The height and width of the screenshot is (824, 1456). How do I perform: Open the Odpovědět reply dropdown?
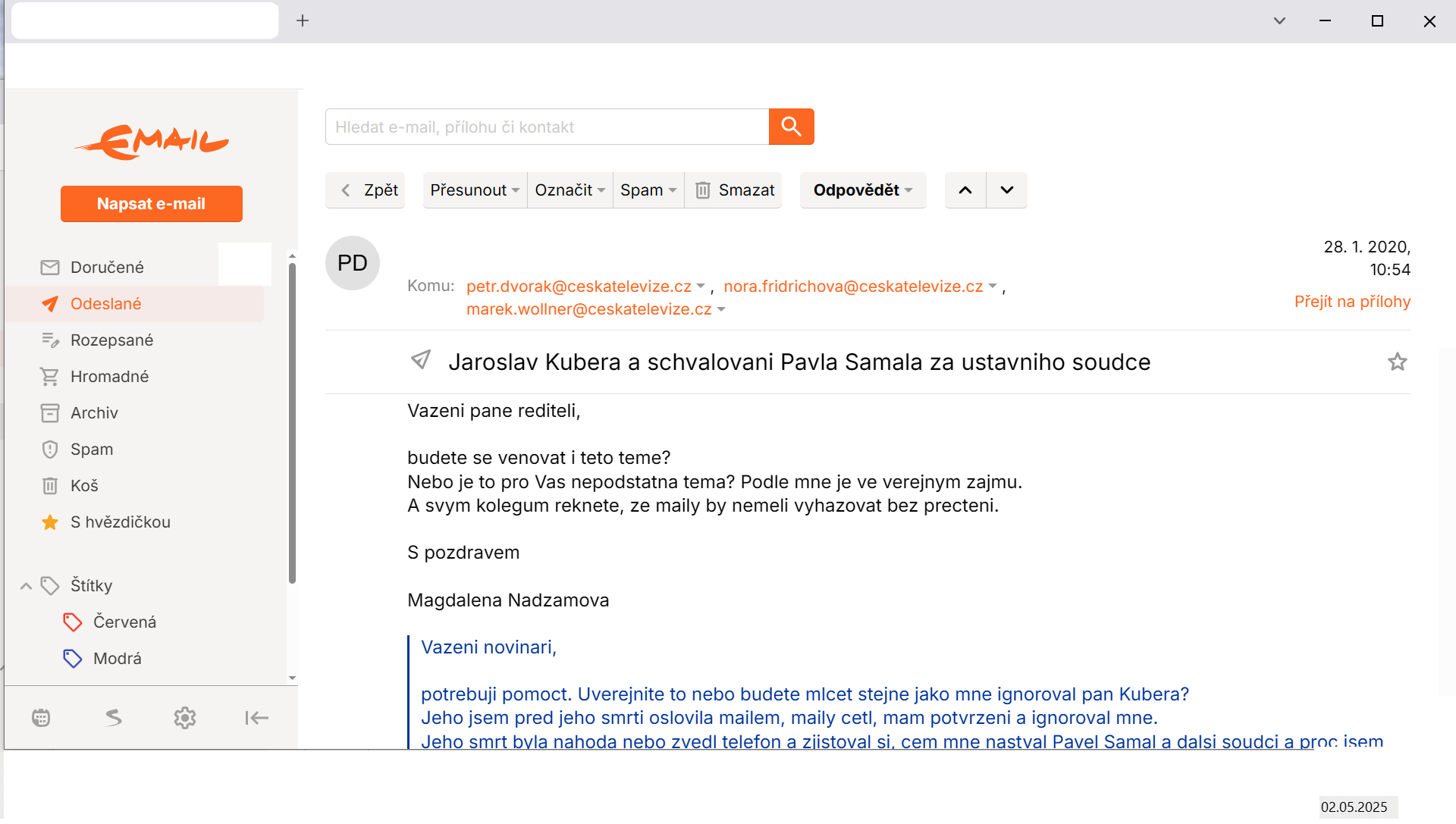click(863, 190)
